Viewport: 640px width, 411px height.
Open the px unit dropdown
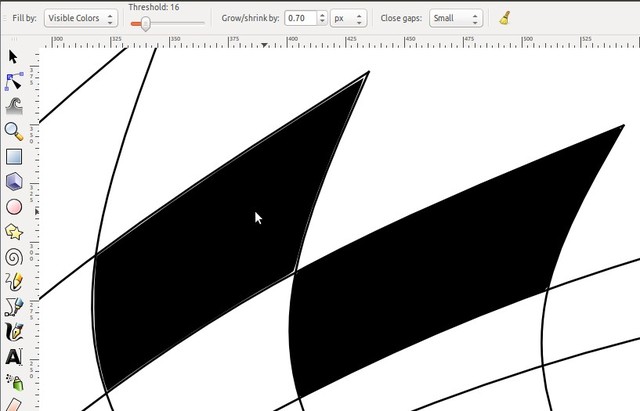(x=348, y=18)
